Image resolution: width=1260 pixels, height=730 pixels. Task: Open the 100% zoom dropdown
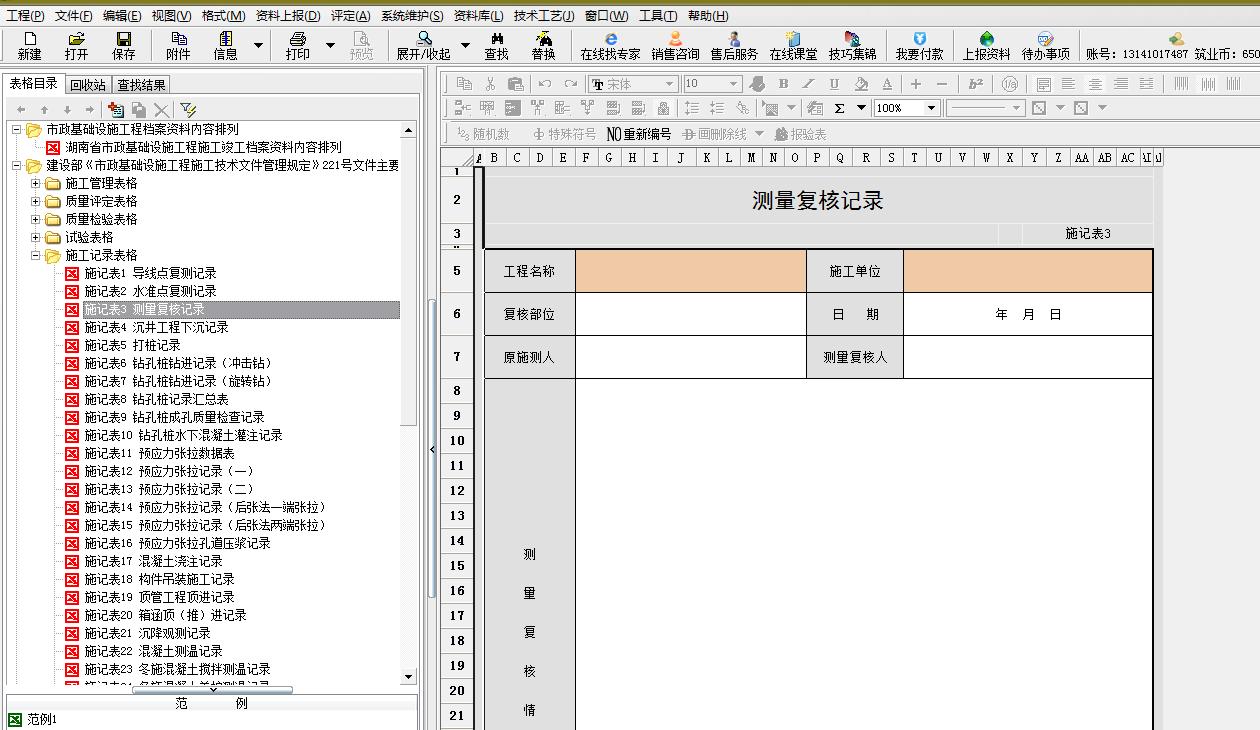[x=931, y=108]
